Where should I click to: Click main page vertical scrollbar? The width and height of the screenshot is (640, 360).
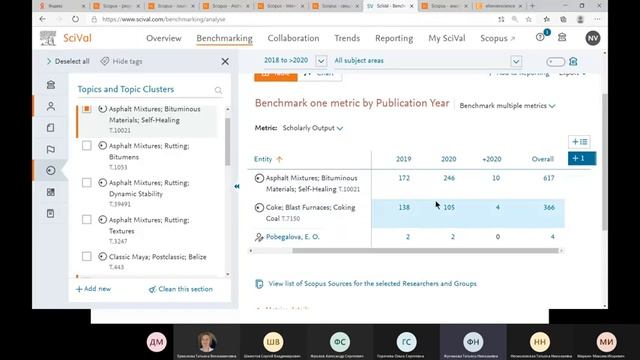coord(604,161)
